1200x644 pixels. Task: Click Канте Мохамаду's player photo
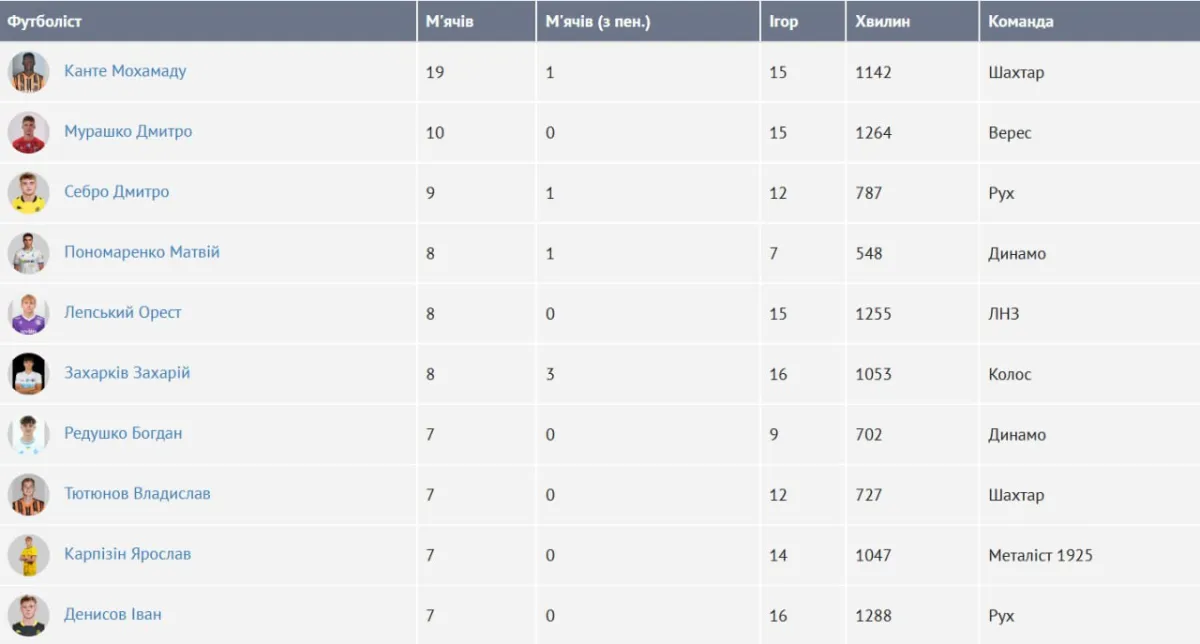tap(29, 72)
